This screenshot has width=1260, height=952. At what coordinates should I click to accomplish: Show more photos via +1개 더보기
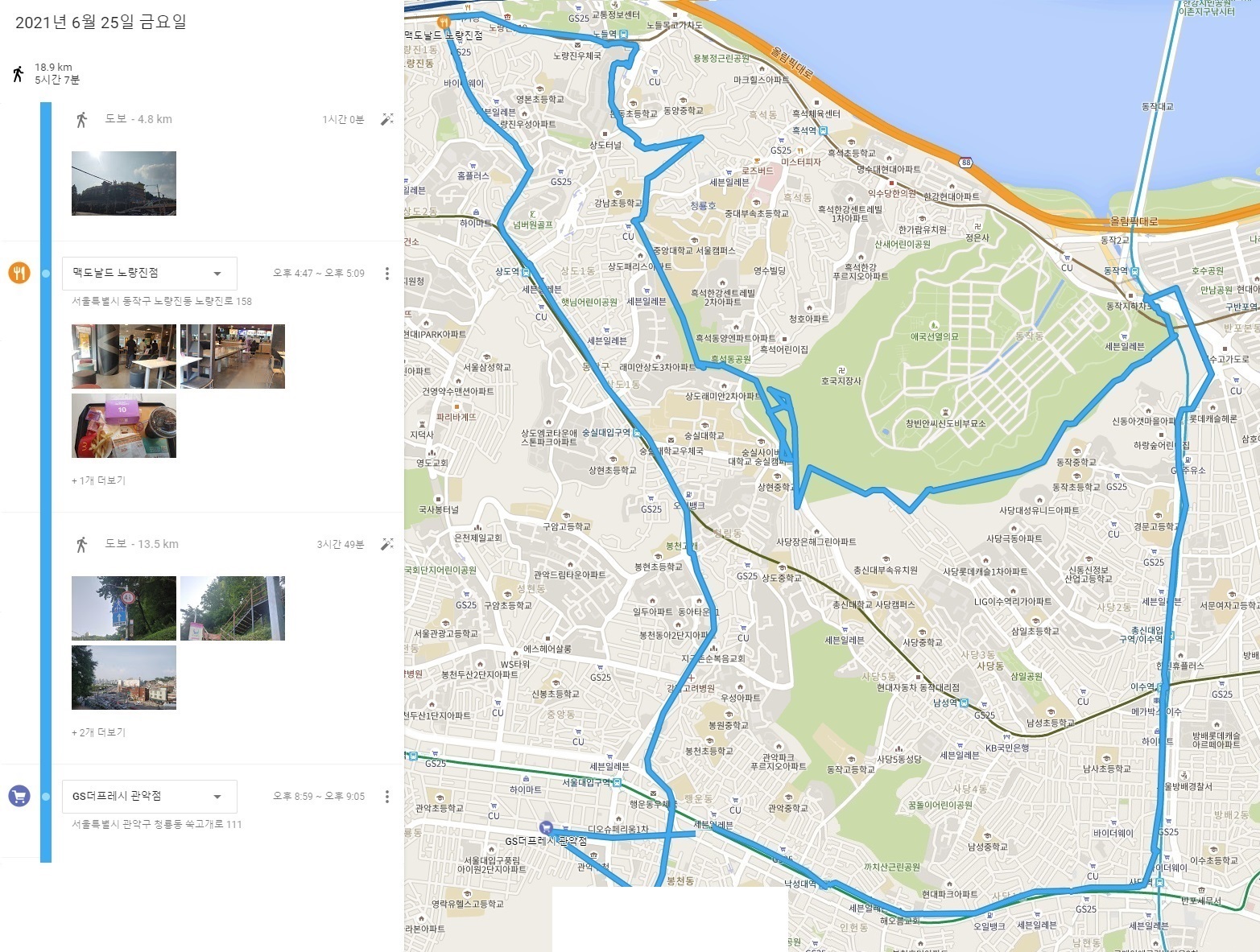click(x=98, y=480)
